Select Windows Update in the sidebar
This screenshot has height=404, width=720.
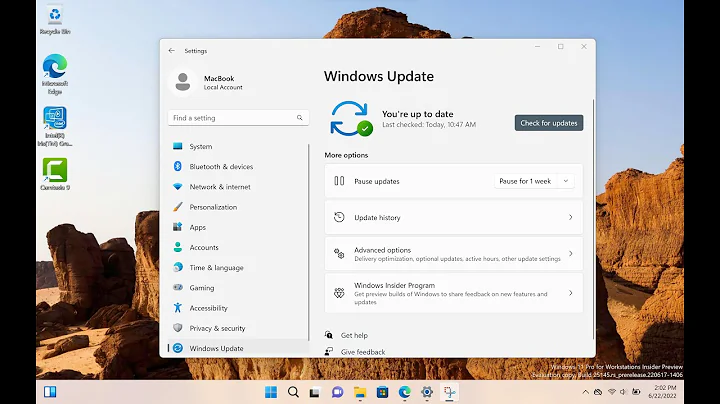(x=238, y=348)
